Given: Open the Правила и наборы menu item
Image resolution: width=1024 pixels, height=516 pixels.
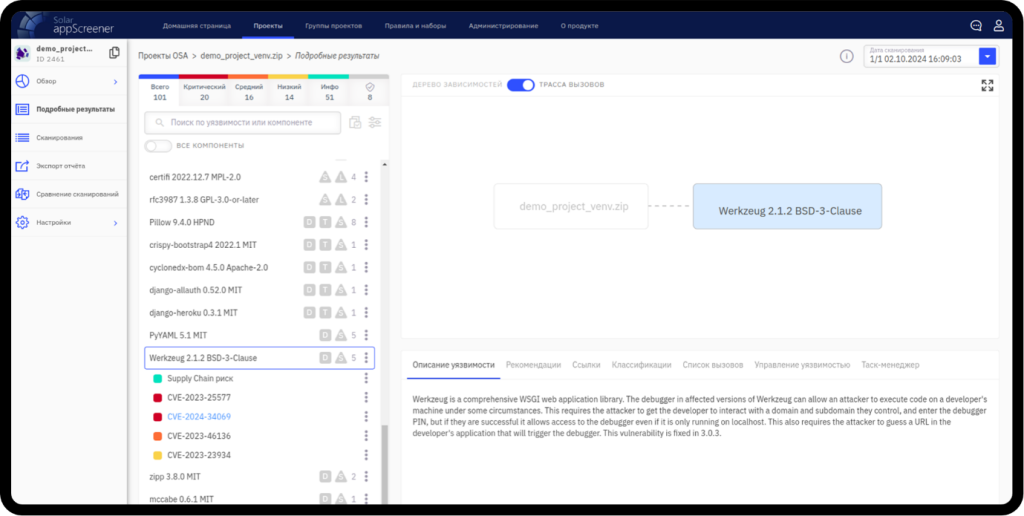Looking at the screenshot, I should 415,26.
